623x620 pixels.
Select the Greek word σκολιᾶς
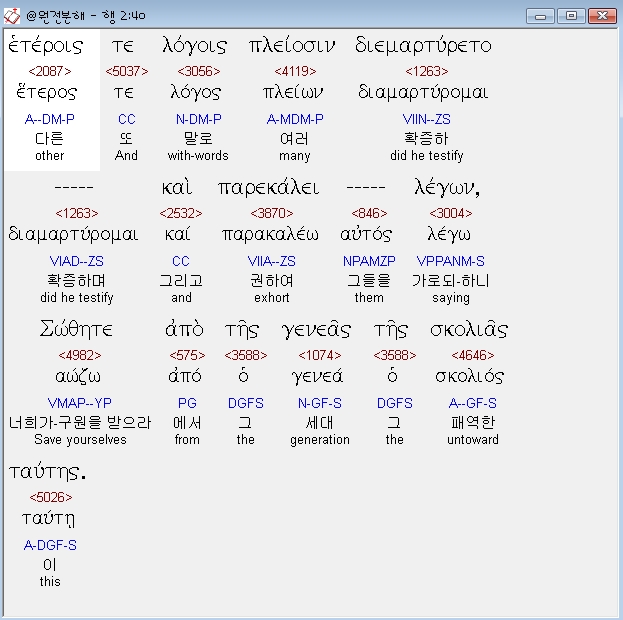pyautogui.click(x=469, y=329)
